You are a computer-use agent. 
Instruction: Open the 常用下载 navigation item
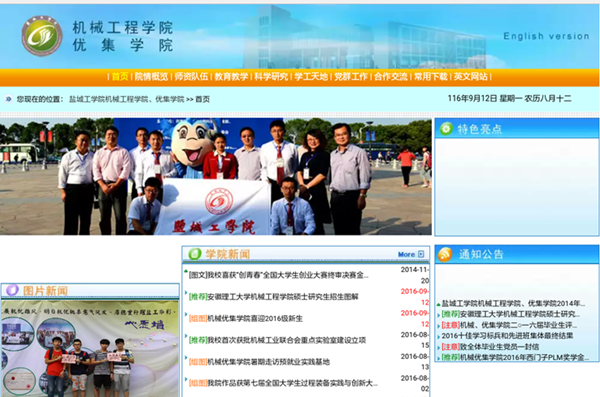coord(430,77)
